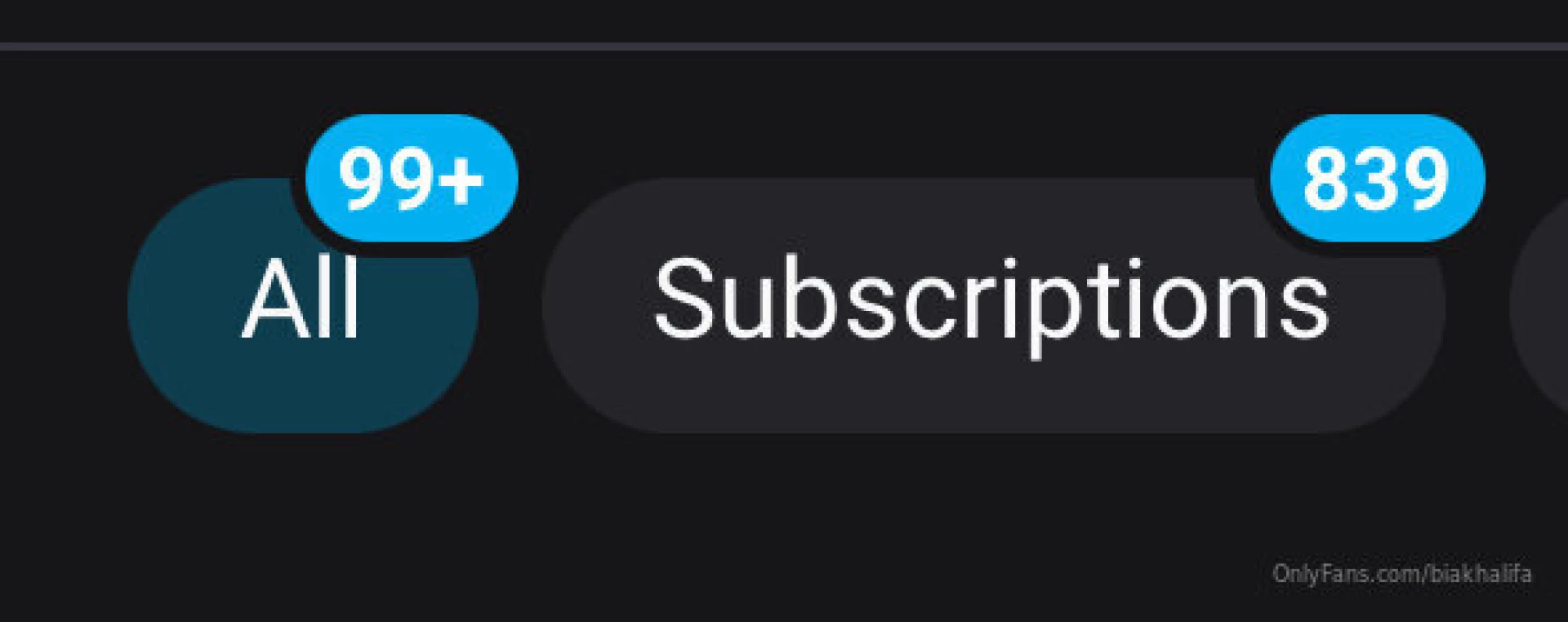Open the Subscriptions filter tab
This screenshot has height=622, width=1568.
tap(993, 306)
